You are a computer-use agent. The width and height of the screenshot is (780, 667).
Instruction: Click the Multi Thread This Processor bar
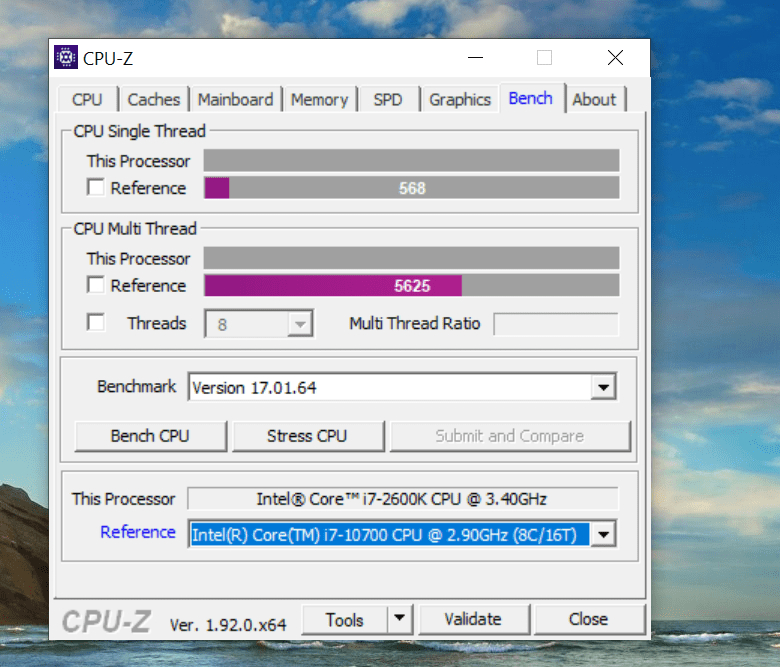click(x=412, y=258)
